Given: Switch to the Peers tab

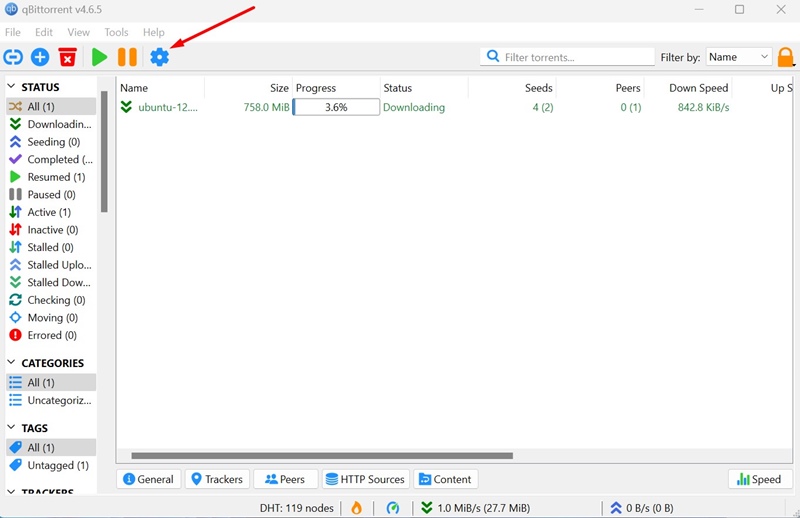Looking at the screenshot, I should point(286,479).
